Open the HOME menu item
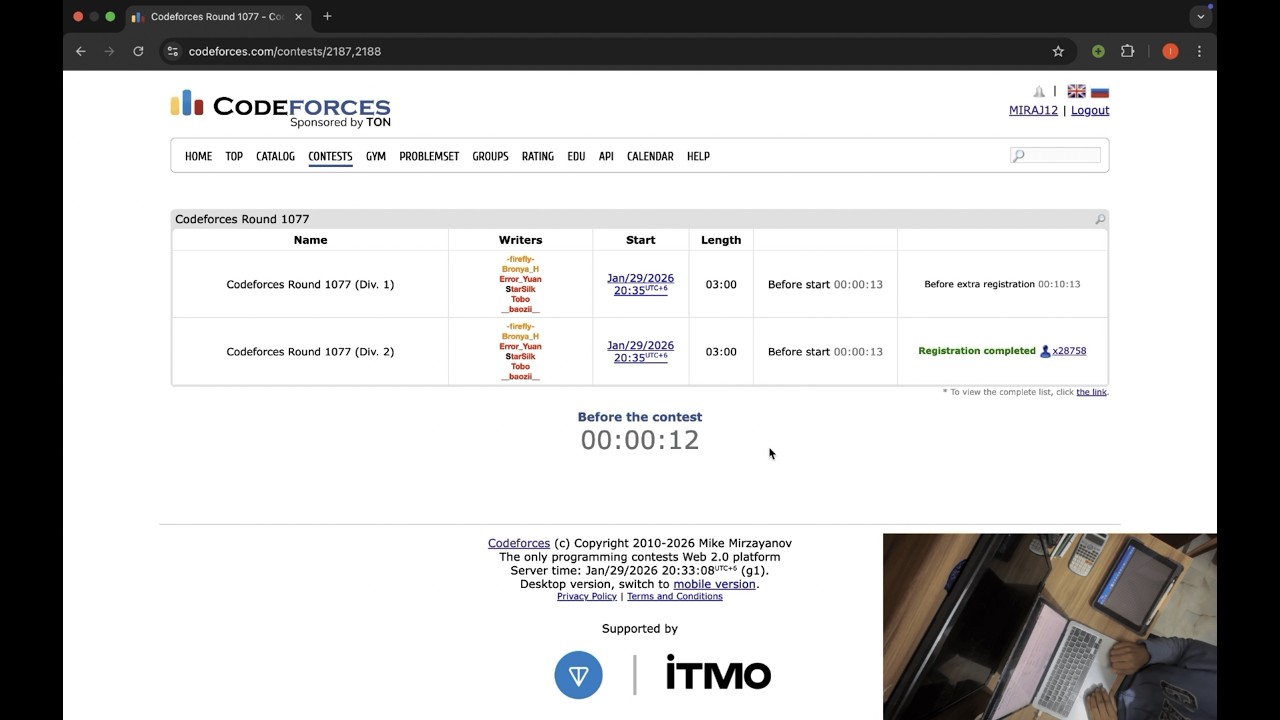 pos(198,156)
